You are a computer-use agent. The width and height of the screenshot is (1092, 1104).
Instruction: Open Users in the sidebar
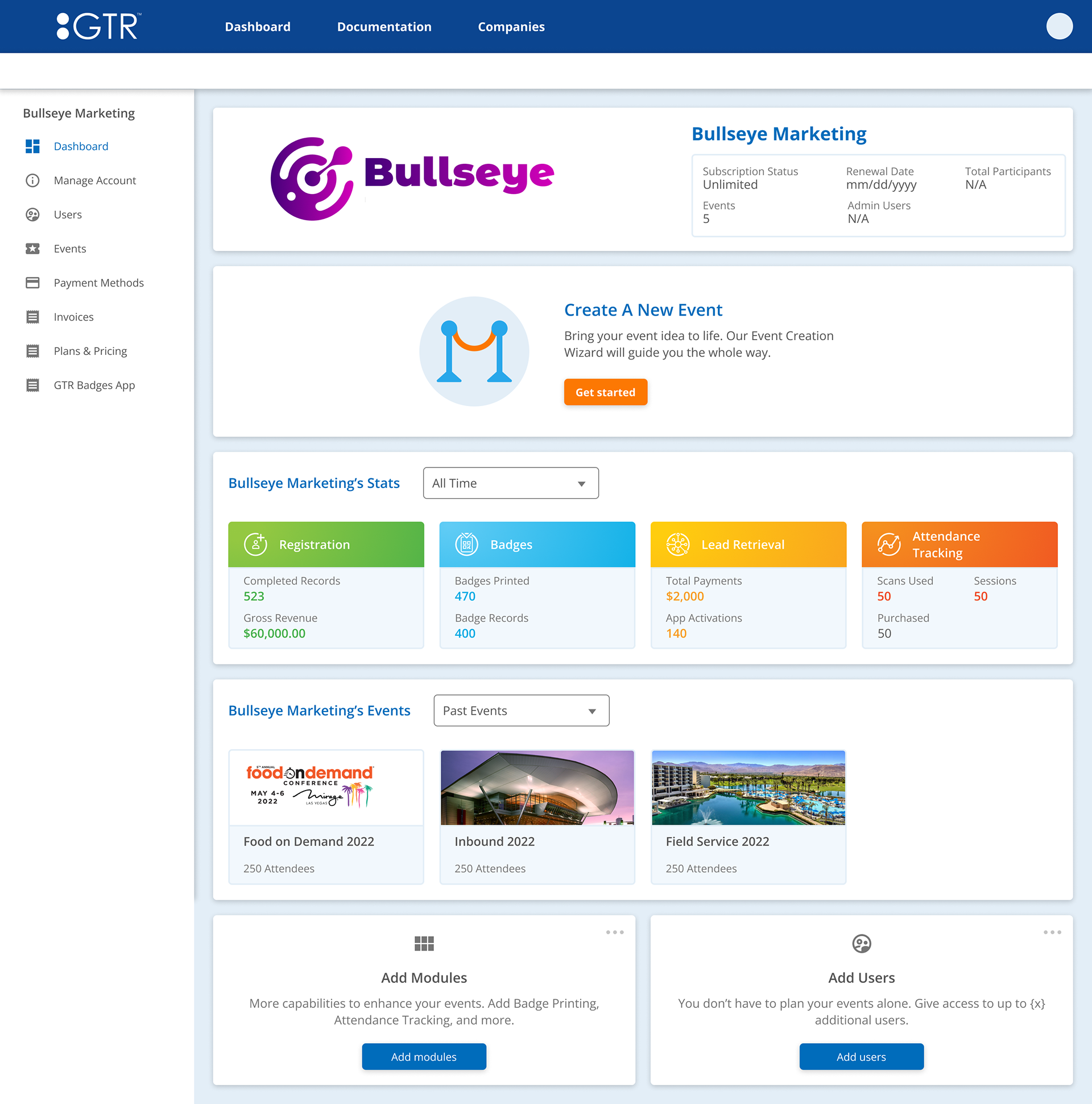point(68,215)
